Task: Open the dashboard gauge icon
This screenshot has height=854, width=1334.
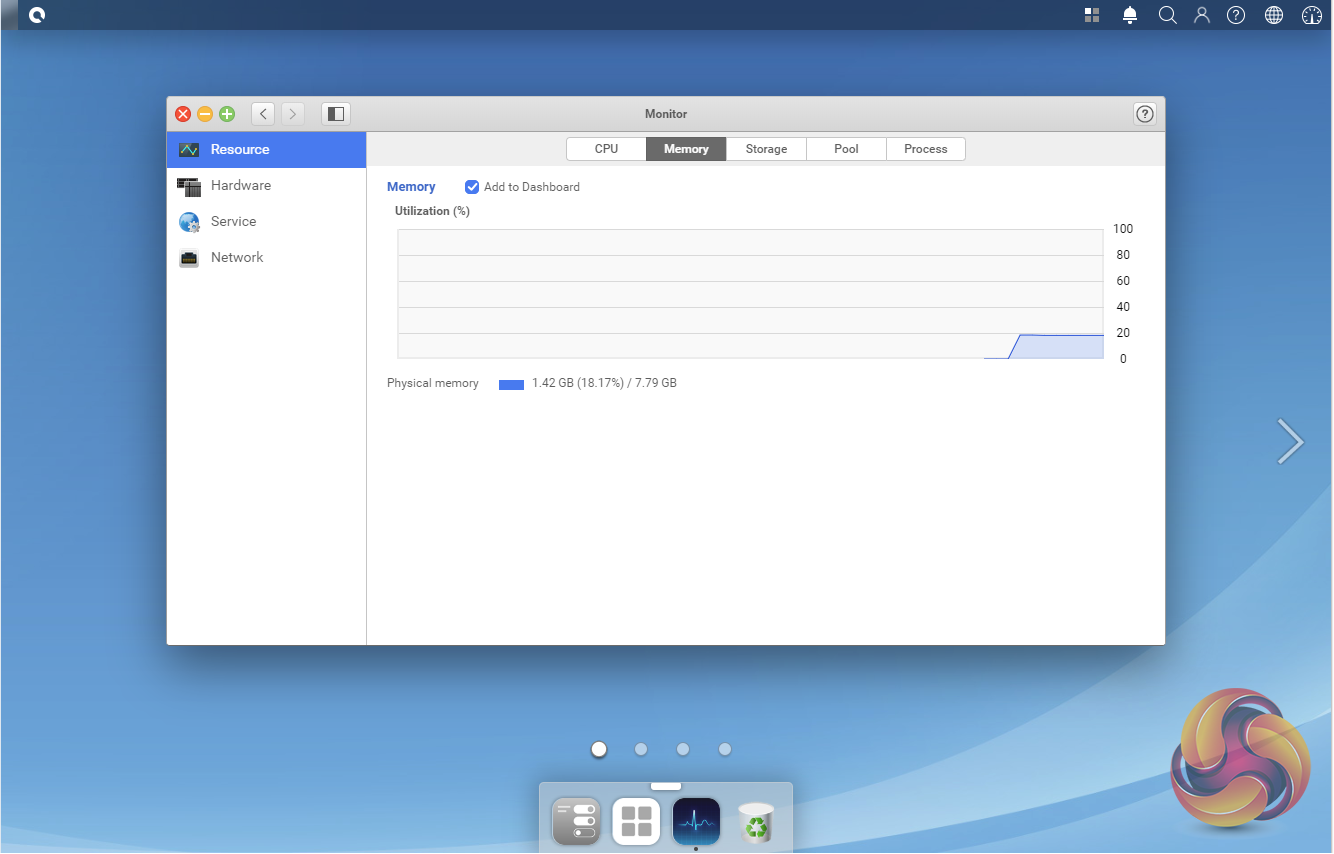Action: pyautogui.click(x=1312, y=15)
